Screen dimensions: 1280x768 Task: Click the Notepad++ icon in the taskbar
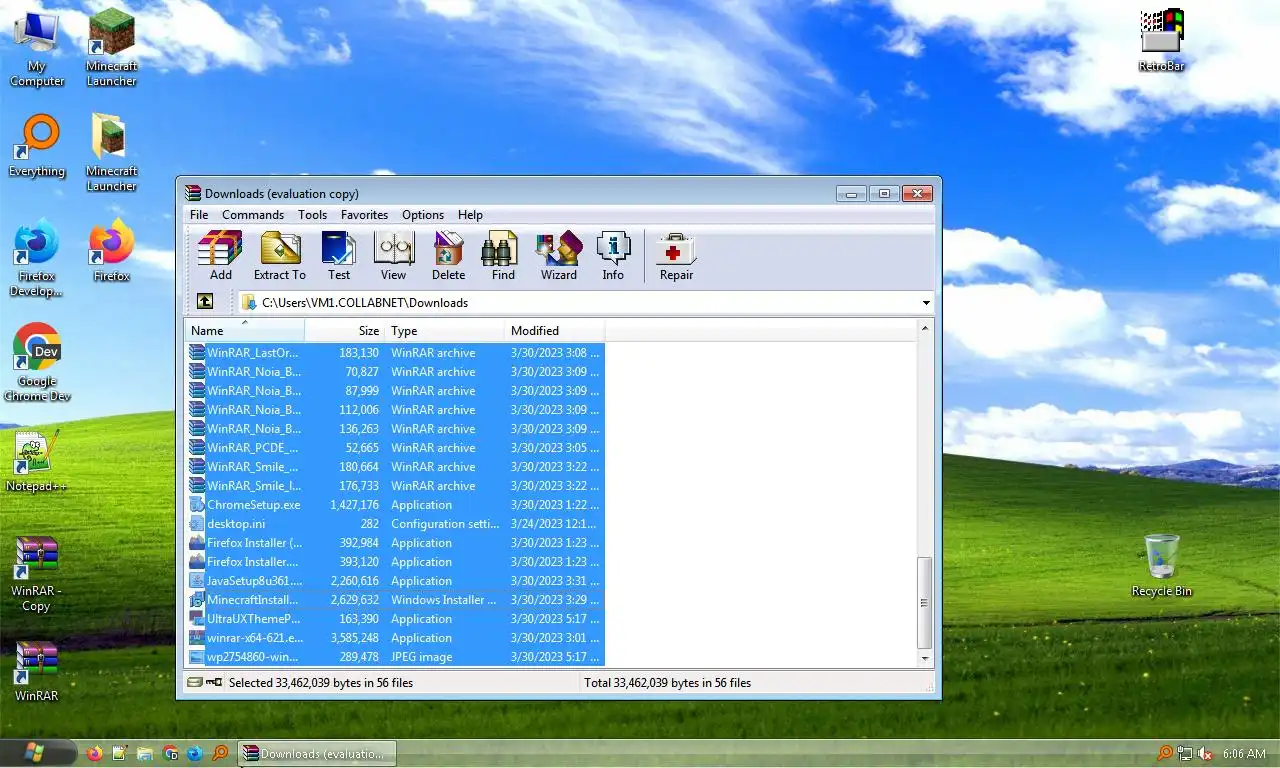120,753
